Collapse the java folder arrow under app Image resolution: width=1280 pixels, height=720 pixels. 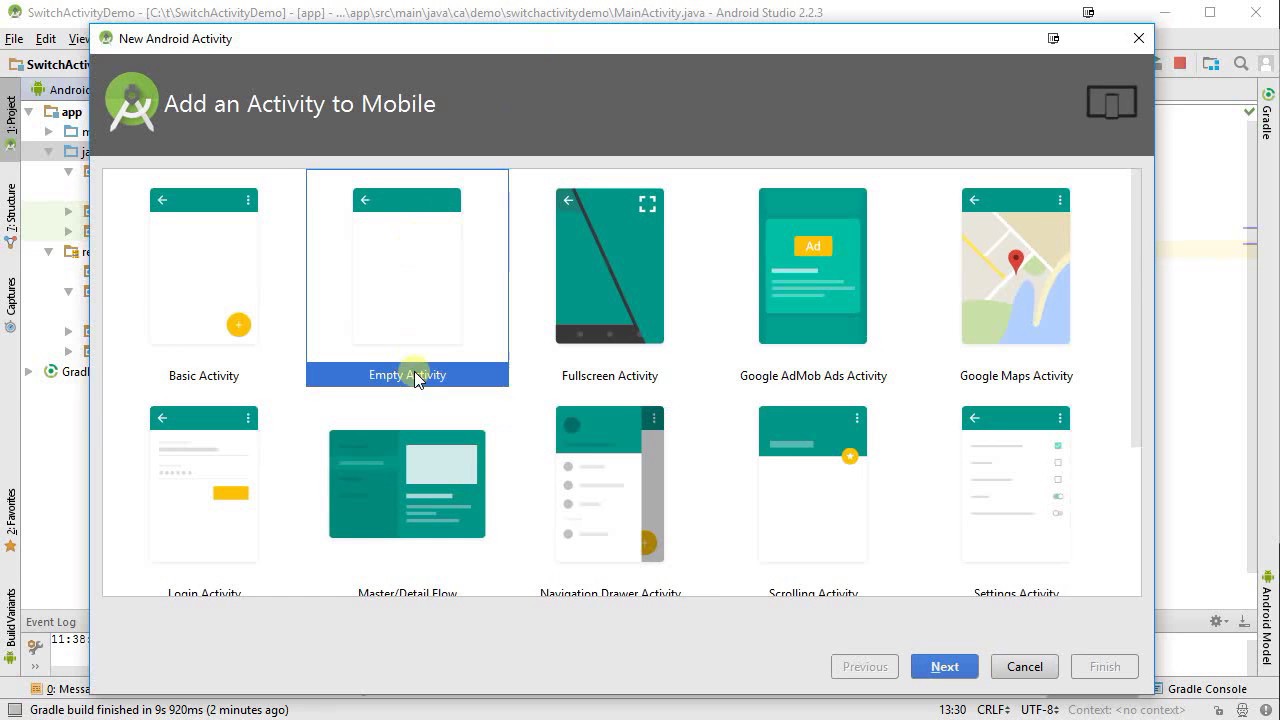[48, 152]
